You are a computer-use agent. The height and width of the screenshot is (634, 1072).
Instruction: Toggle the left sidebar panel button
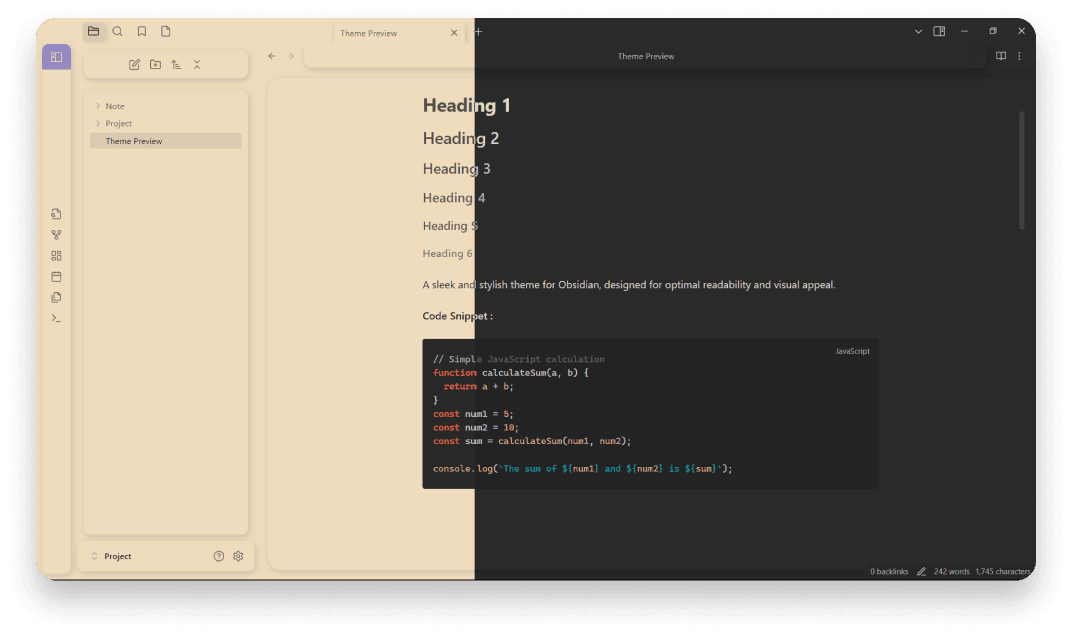point(56,57)
